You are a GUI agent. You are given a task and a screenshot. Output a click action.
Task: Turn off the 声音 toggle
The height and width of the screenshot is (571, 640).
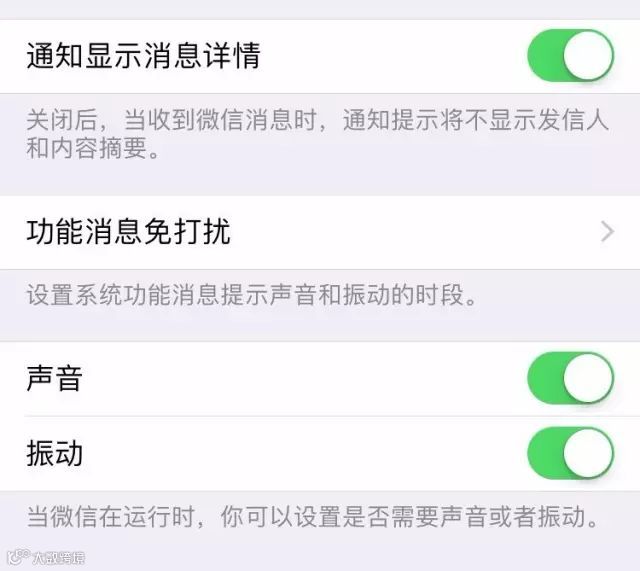[x=570, y=378]
